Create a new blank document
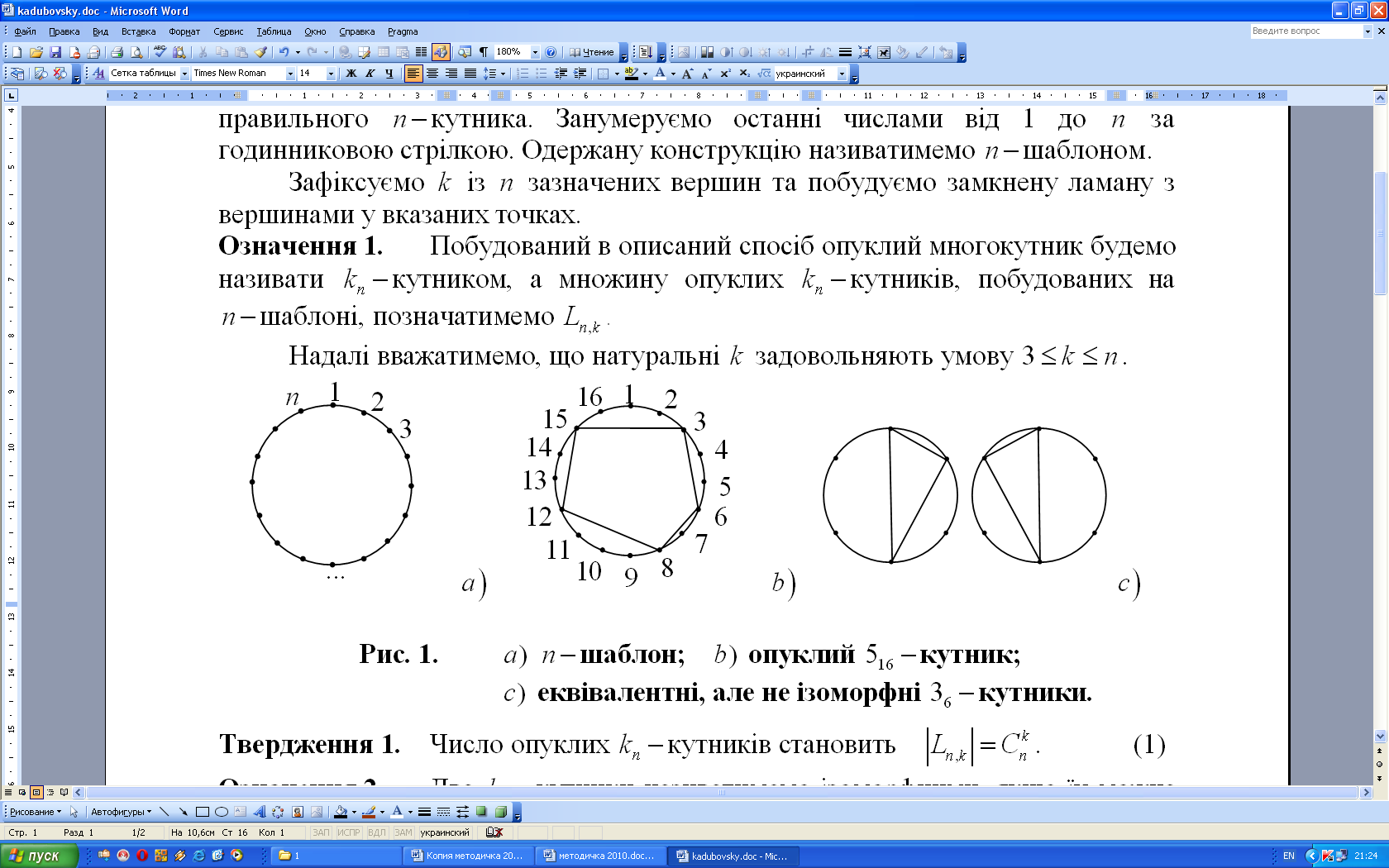Viewport: 1389px width, 868px height. (x=17, y=52)
